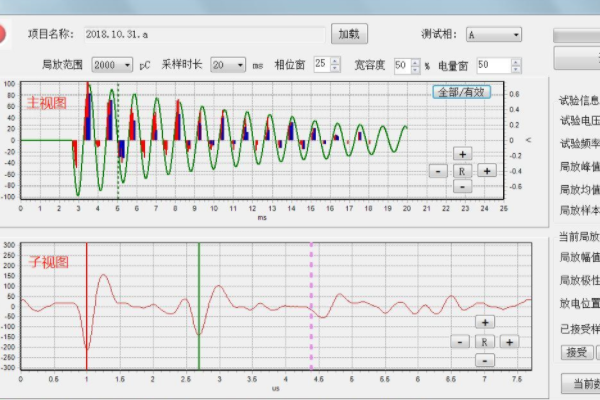Click the sub view top plus button

(485, 323)
